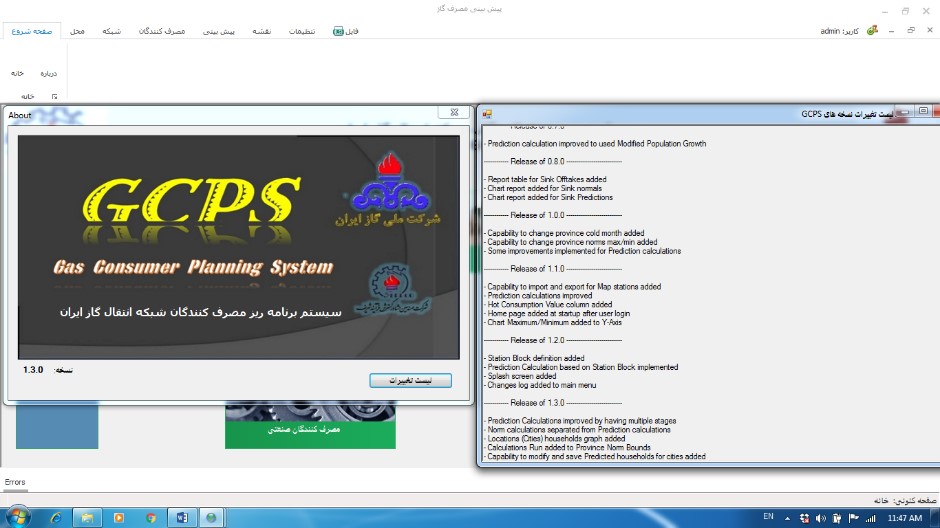Open the پیش بینی ribbon tab
The height and width of the screenshot is (528, 940).
(x=219, y=31)
